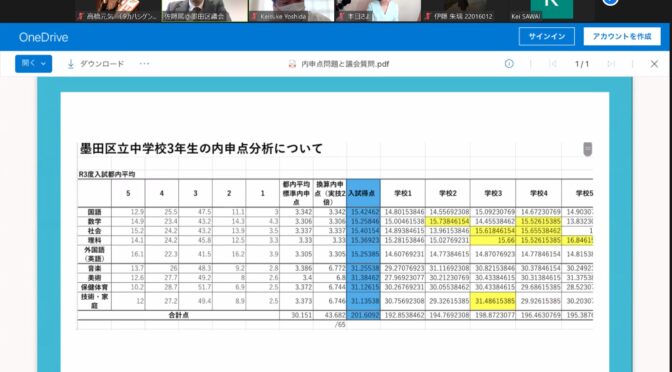Click the 30.151 total cell

point(296,315)
